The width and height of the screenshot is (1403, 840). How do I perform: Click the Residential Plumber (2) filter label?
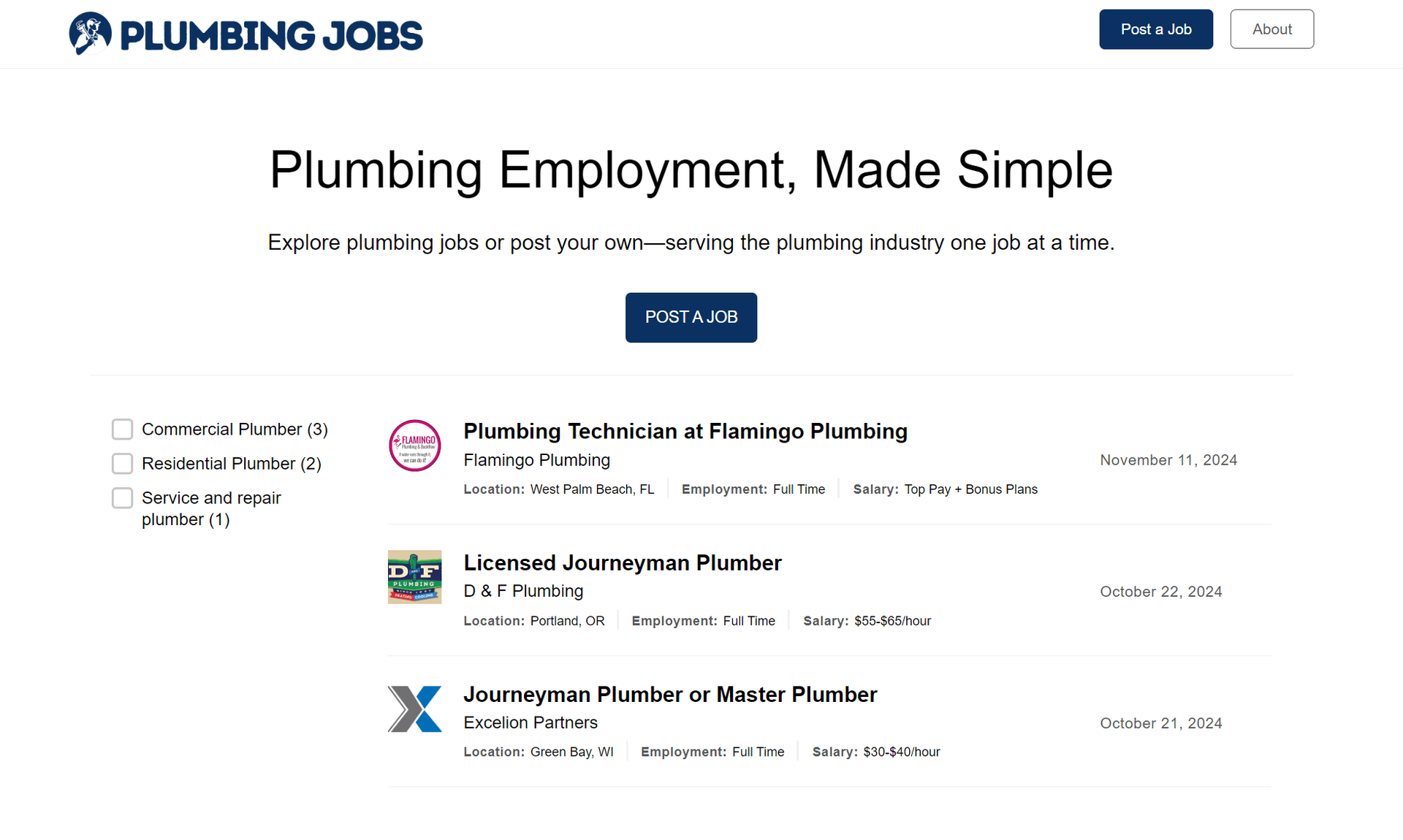231,464
